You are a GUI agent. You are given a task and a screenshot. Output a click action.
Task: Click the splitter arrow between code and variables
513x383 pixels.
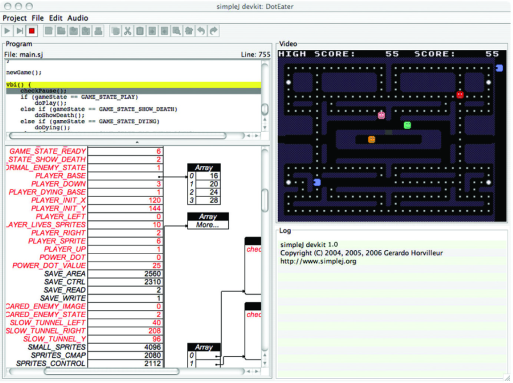click(x=137, y=142)
